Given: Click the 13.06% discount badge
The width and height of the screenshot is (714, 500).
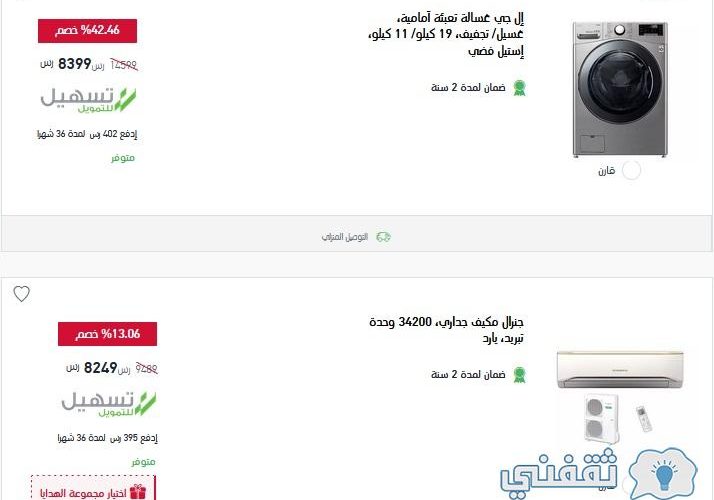Looking at the screenshot, I should point(107,334).
